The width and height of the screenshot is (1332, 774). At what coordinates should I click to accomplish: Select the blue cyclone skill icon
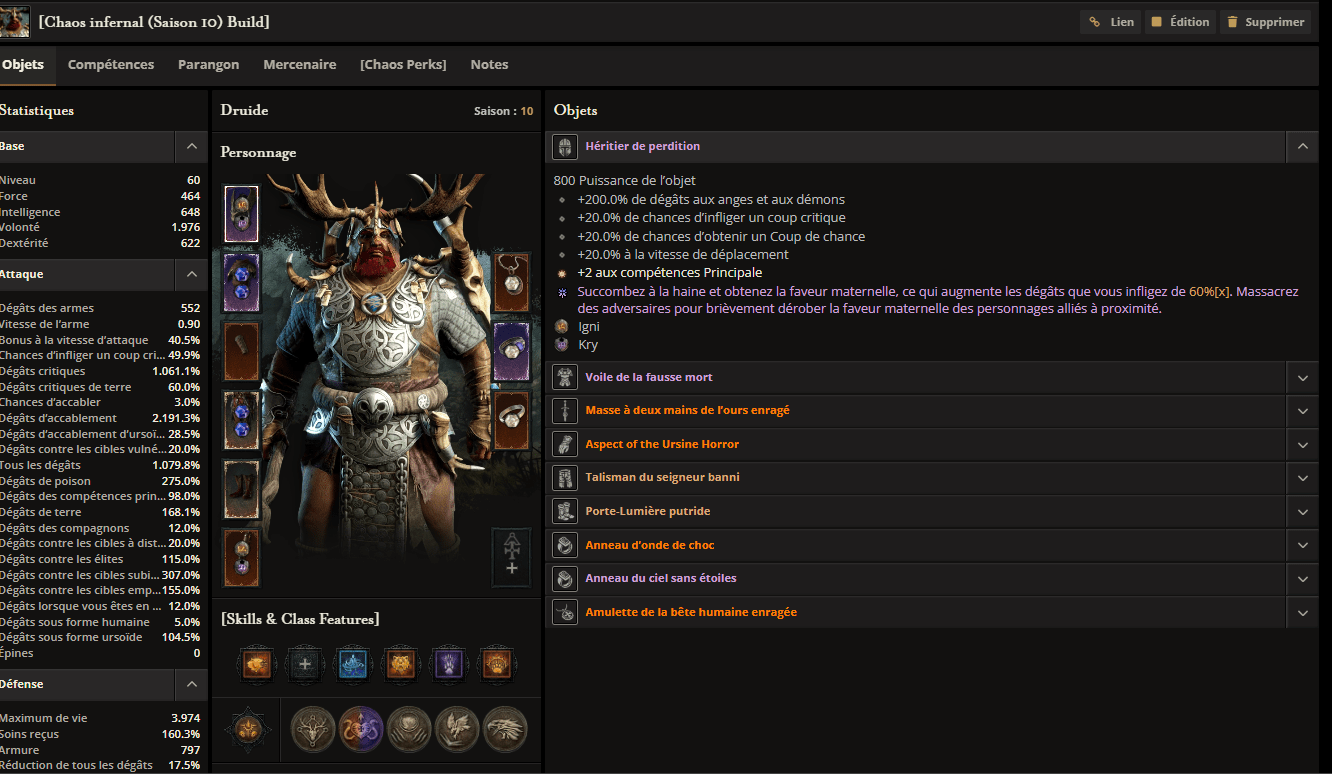tap(352, 663)
